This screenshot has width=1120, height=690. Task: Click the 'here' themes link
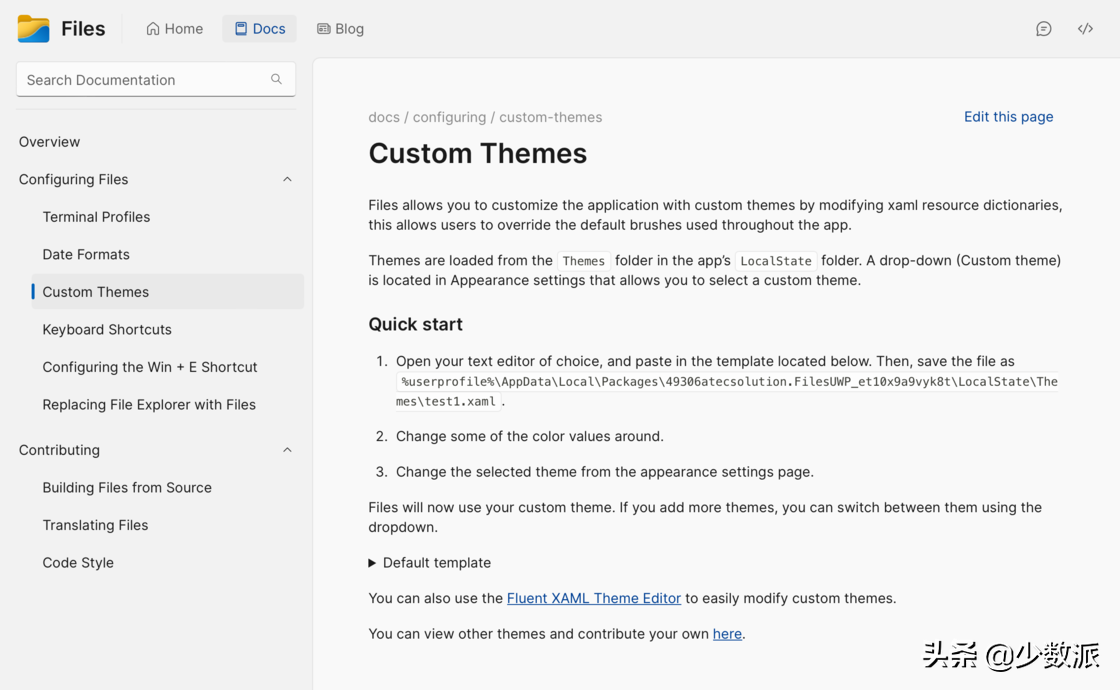[727, 634]
